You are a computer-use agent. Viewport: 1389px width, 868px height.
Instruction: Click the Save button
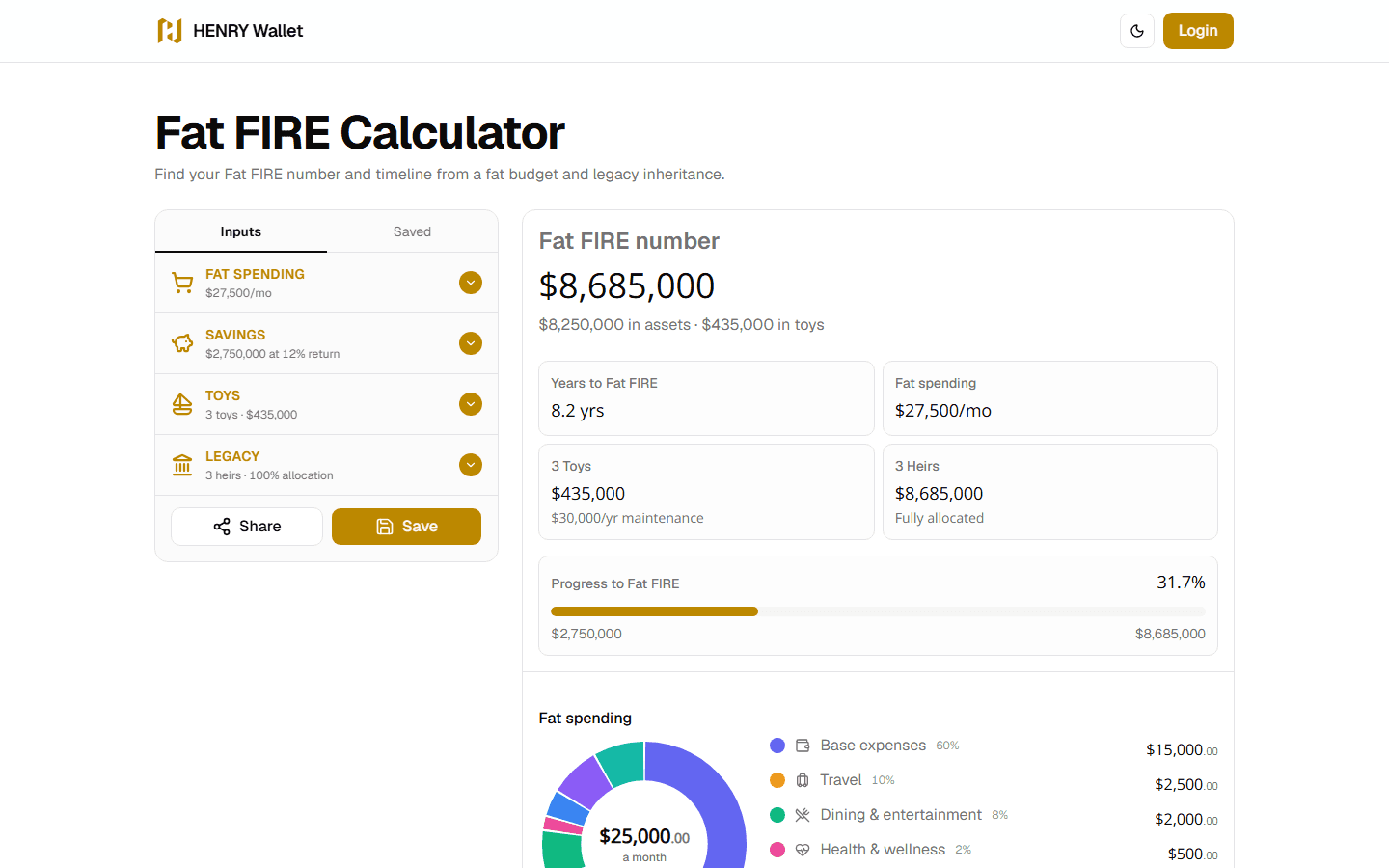pyautogui.click(x=406, y=527)
